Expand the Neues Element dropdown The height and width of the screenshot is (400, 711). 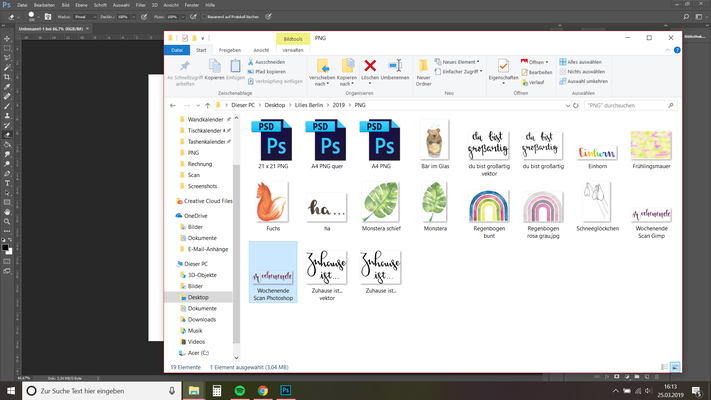(x=461, y=61)
